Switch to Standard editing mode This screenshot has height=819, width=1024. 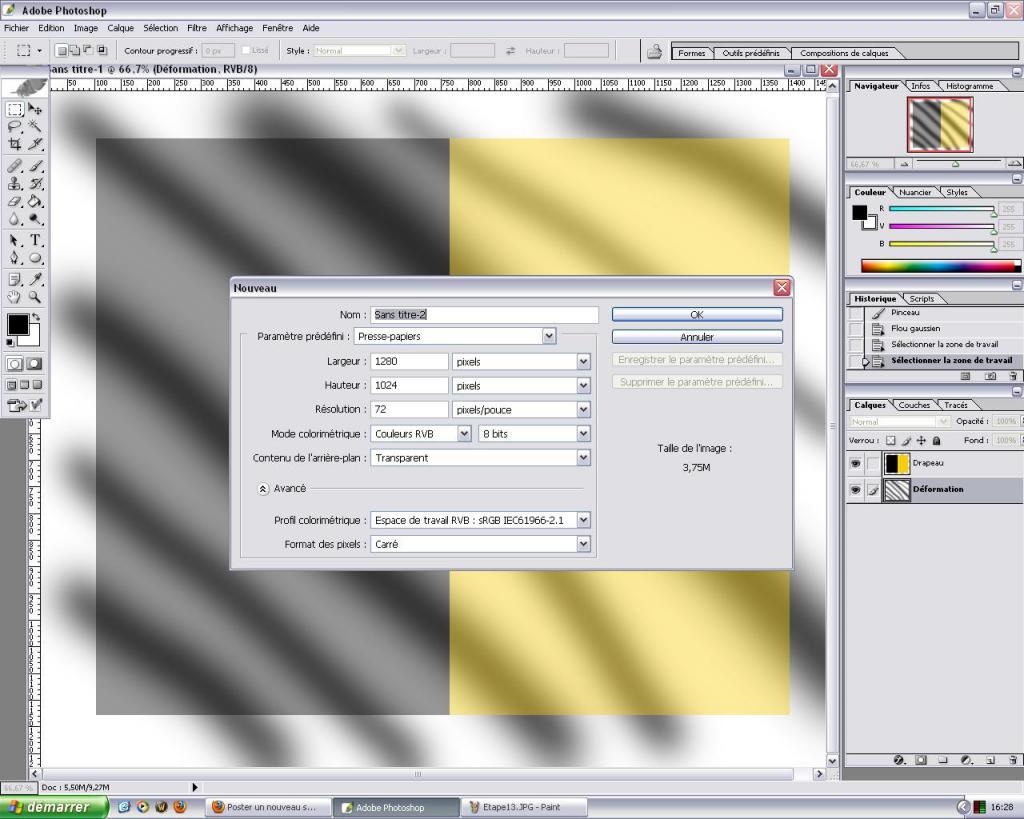(15, 364)
